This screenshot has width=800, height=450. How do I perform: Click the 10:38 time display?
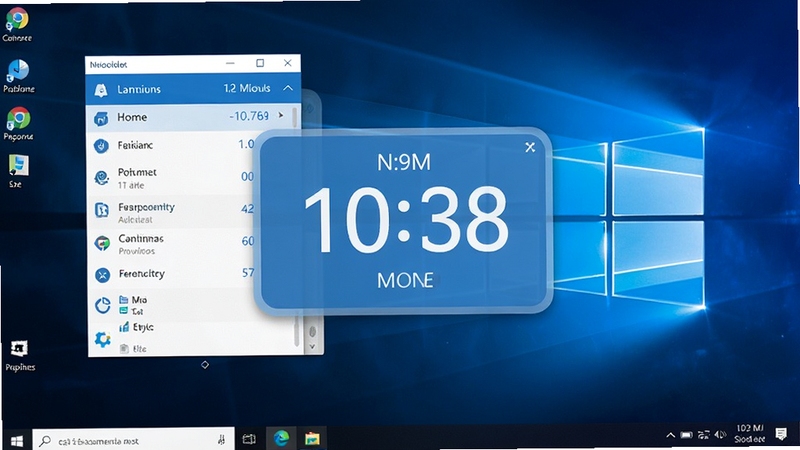(x=406, y=220)
